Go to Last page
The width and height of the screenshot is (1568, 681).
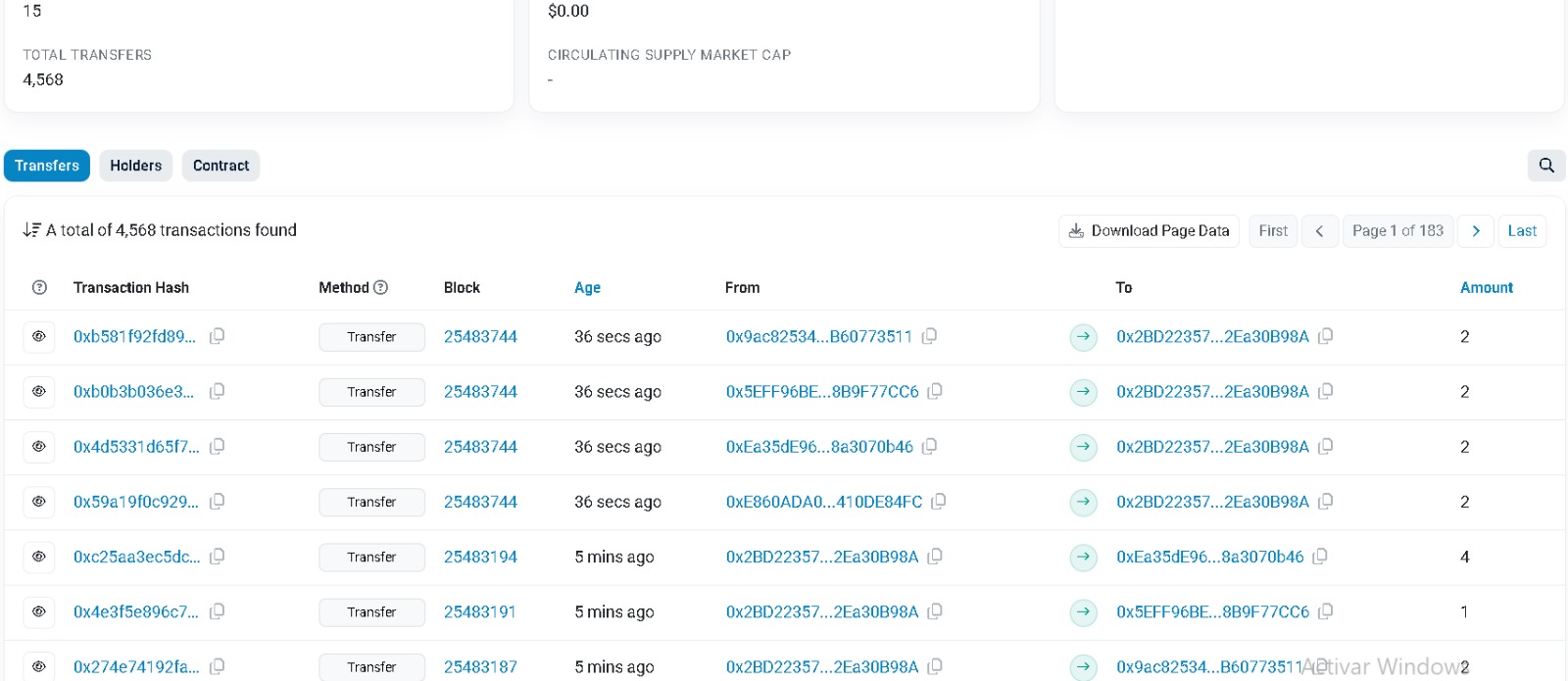1522,230
